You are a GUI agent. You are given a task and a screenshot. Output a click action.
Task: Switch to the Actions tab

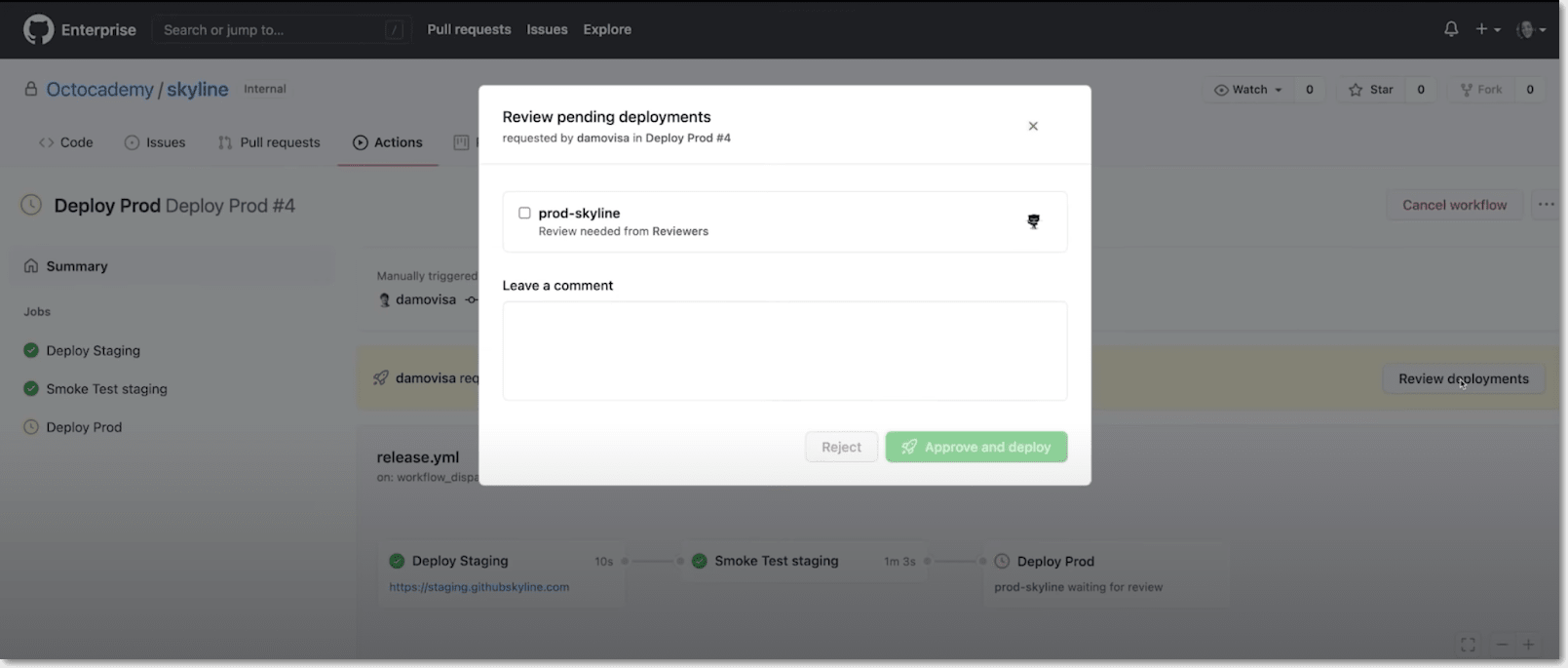pos(388,142)
